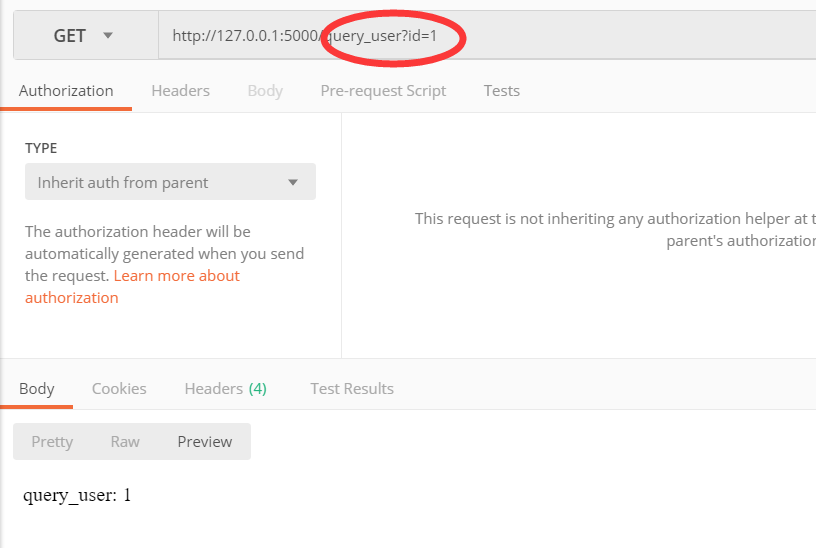The image size is (816, 548).
Task: Switch response view to Pretty
Action: click(52, 442)
